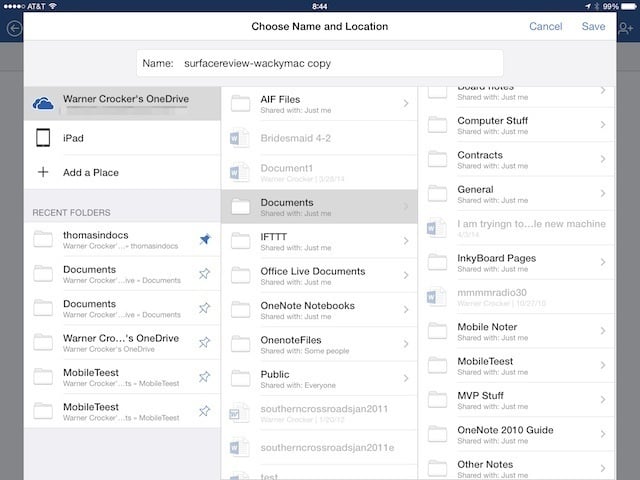Open the first Documents folder under Recent Folders

[x=122, y=273]
